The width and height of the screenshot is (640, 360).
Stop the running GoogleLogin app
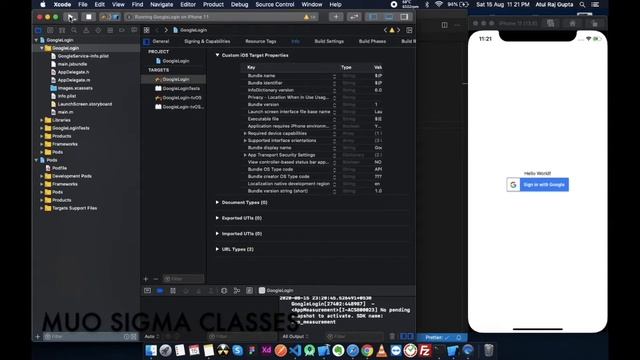tap(88, 17)
